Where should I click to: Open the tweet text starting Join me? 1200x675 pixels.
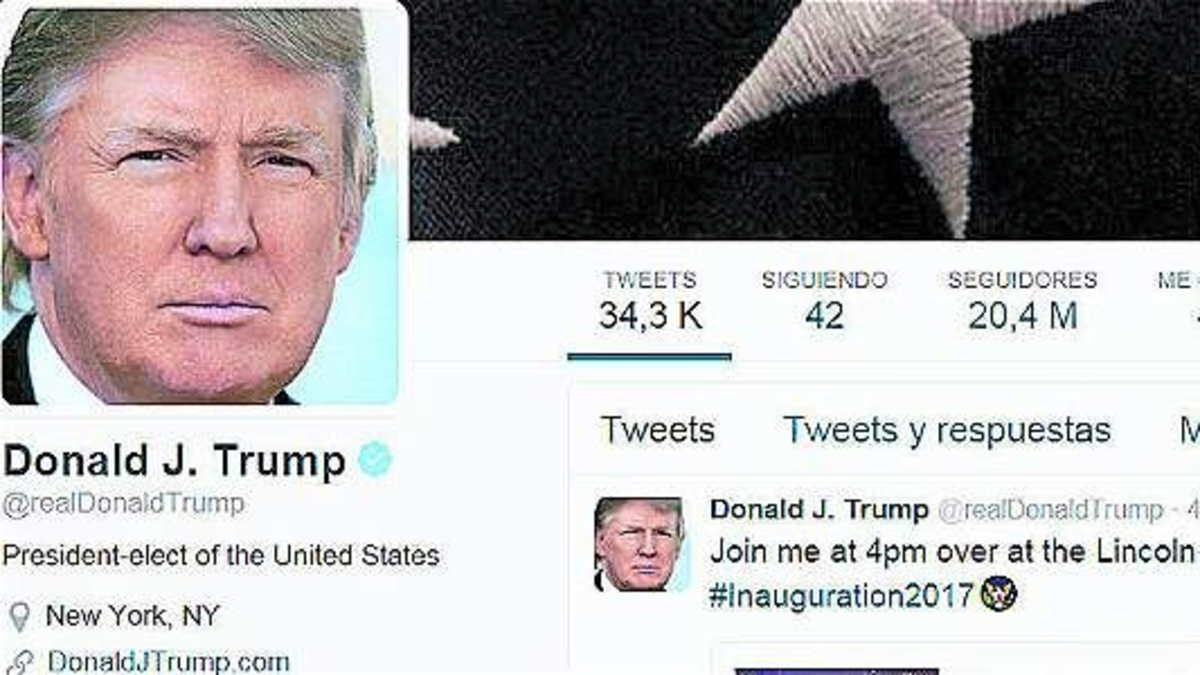point(954,551)
